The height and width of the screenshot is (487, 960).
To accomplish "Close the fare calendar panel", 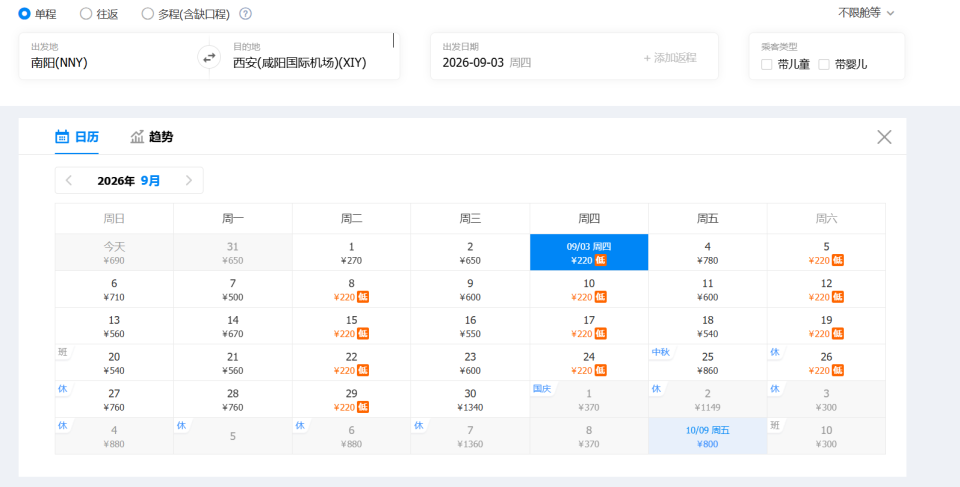I will pos(884,137).
